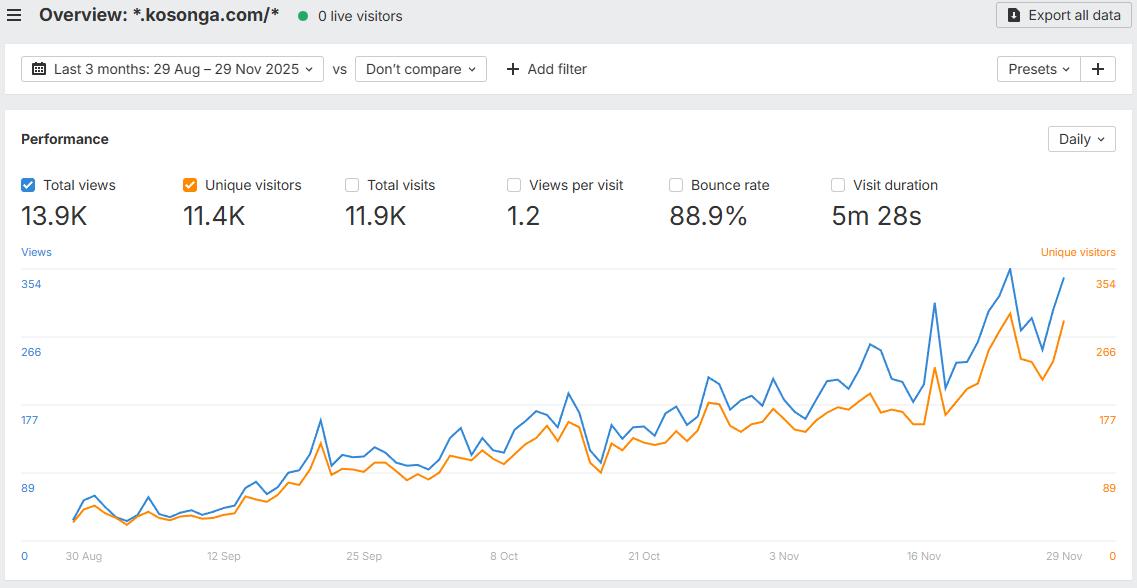The height and width of the screenshot is (588, 1137).
Task: Uncheck the Total views checkbox
Action: (28, 186)
